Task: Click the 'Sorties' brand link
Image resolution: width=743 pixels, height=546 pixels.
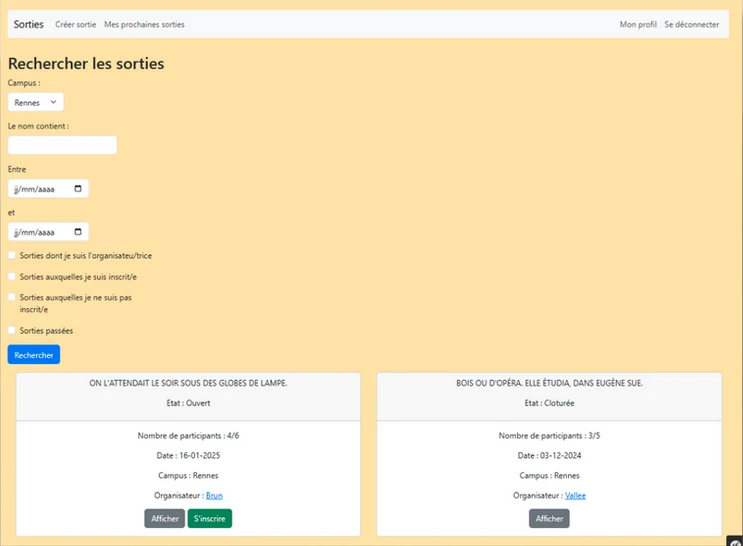Action: coord(29,24)
